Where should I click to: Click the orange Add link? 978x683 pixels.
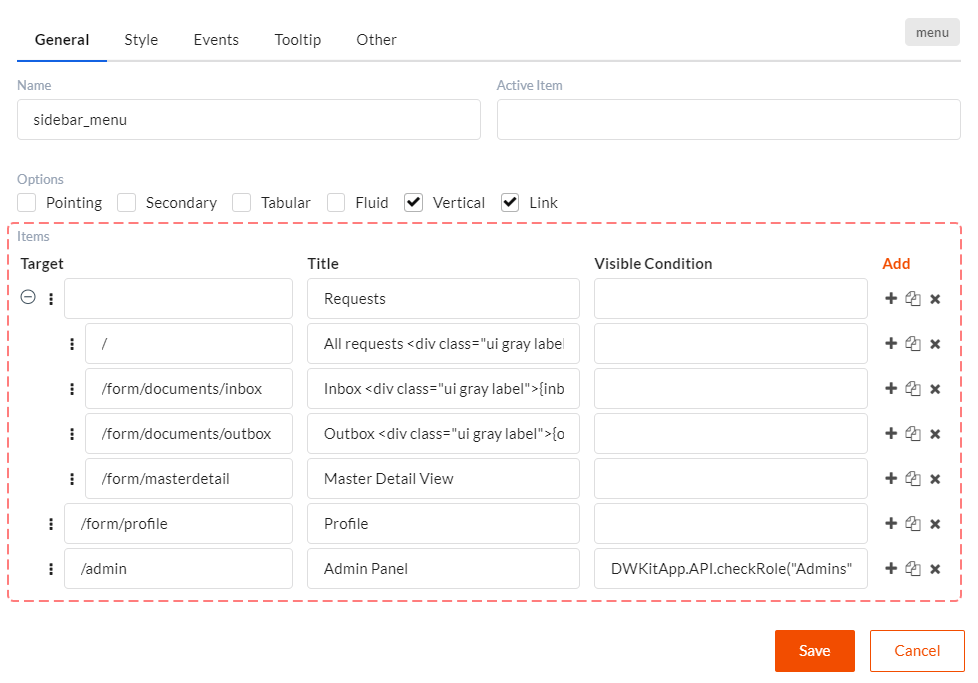tap(896, 264)
